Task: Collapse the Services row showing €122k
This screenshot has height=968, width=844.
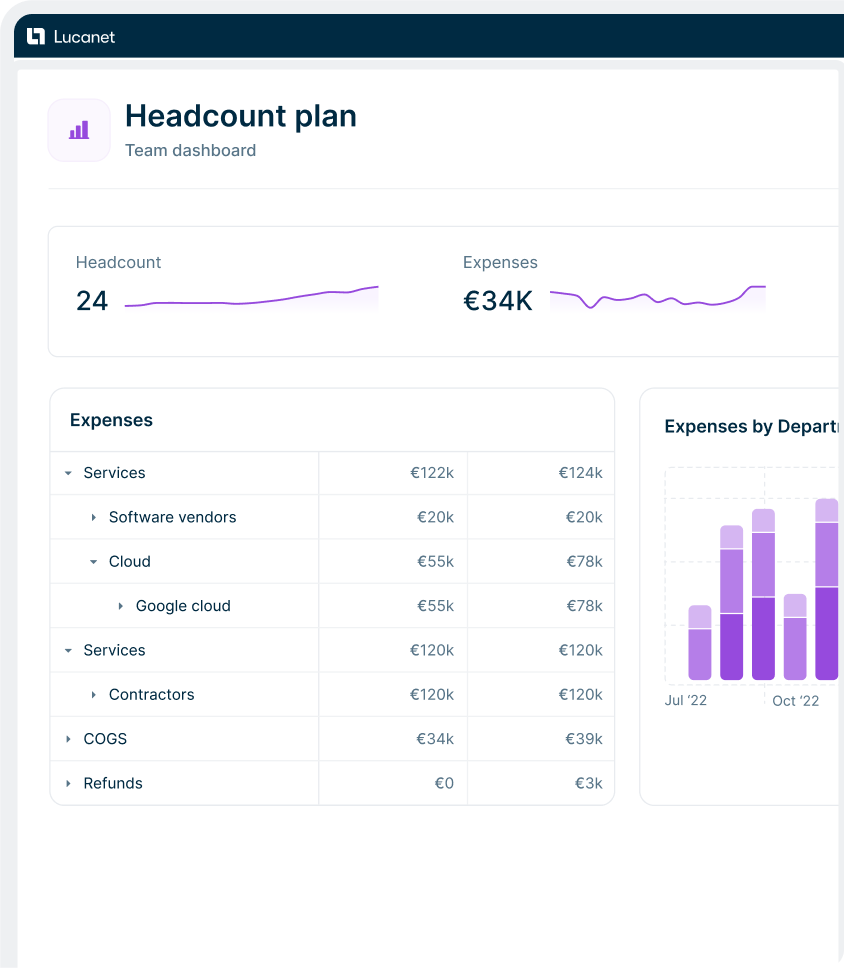Action: tap(68, 473)
